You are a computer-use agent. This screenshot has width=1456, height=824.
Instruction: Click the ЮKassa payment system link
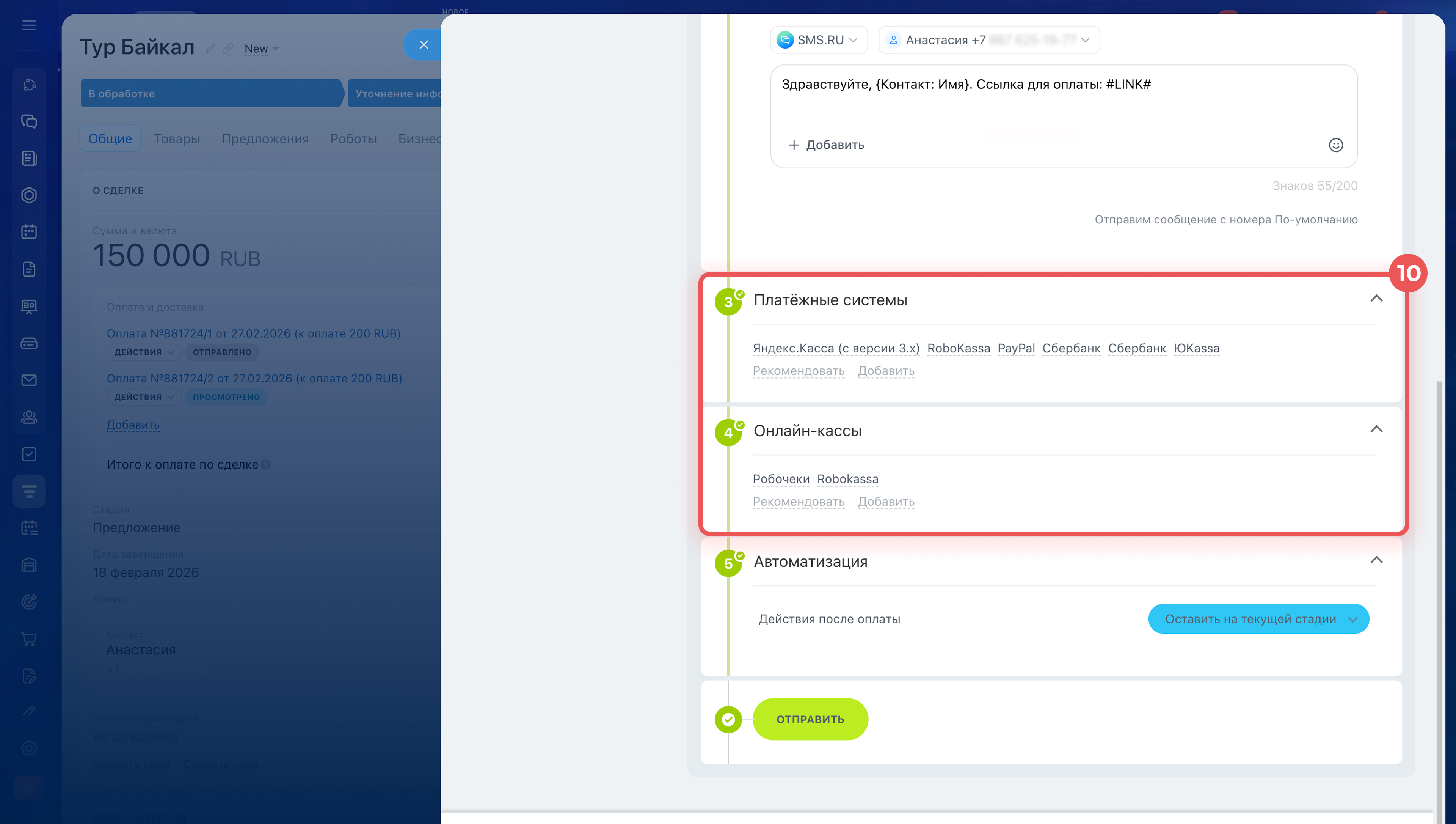coord(1196,349)
